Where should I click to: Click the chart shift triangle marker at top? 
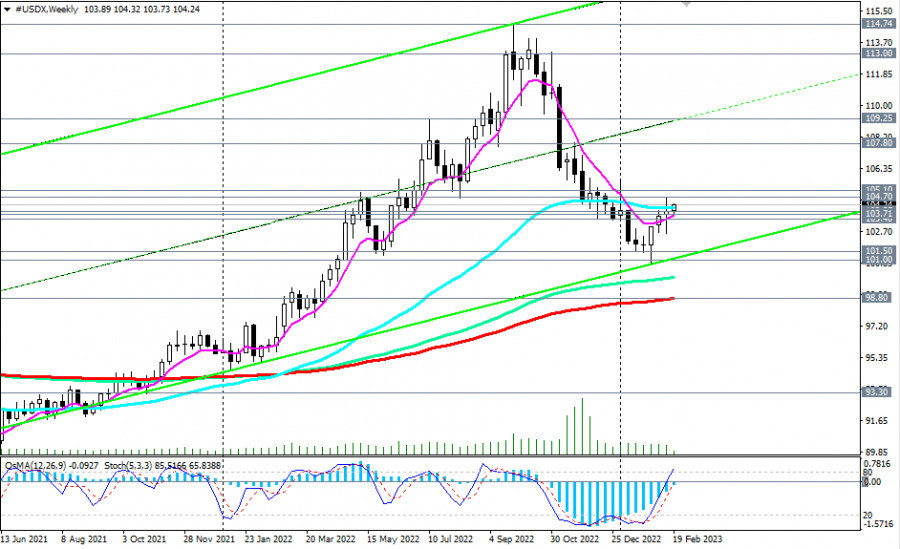(685, 4)
